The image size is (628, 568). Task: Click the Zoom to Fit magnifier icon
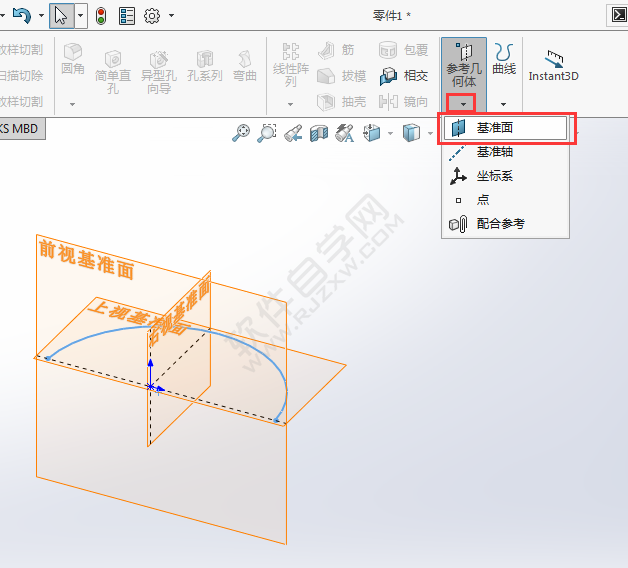click(241, 133)
